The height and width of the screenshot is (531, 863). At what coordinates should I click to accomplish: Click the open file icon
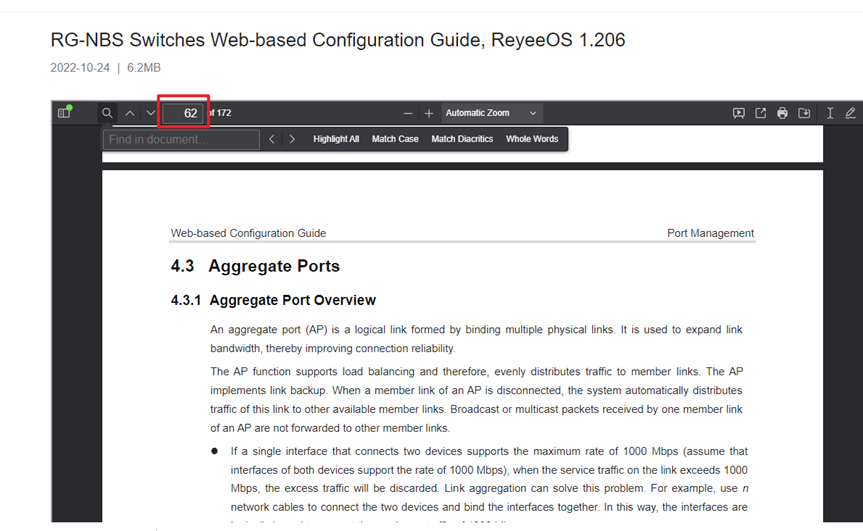[760, 113]
